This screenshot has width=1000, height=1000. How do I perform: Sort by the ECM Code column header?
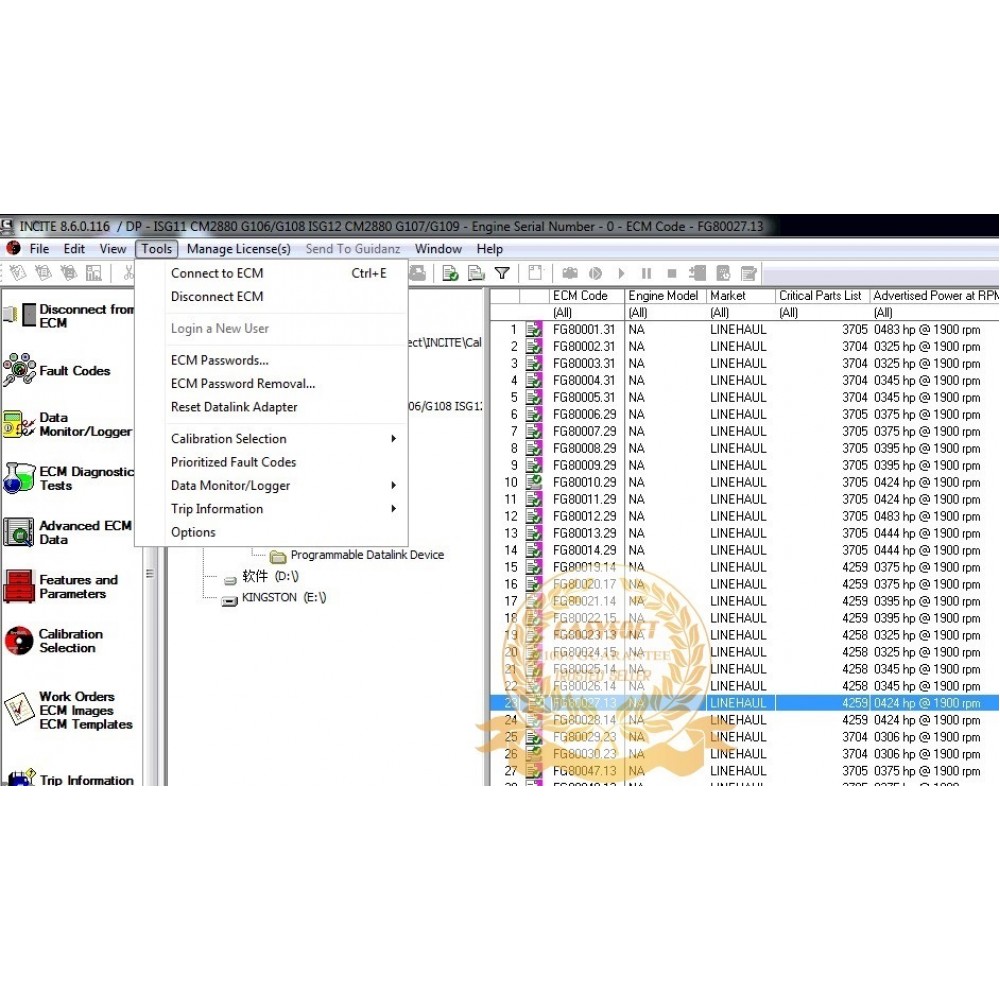coord(587,296)
